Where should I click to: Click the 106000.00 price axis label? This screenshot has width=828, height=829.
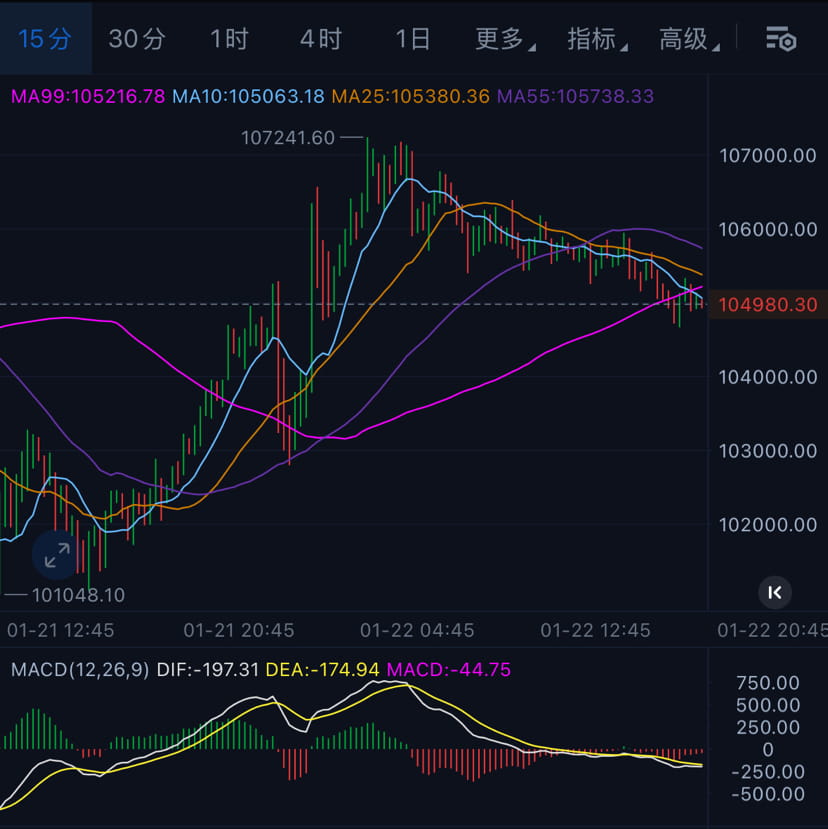coord(768,229)
